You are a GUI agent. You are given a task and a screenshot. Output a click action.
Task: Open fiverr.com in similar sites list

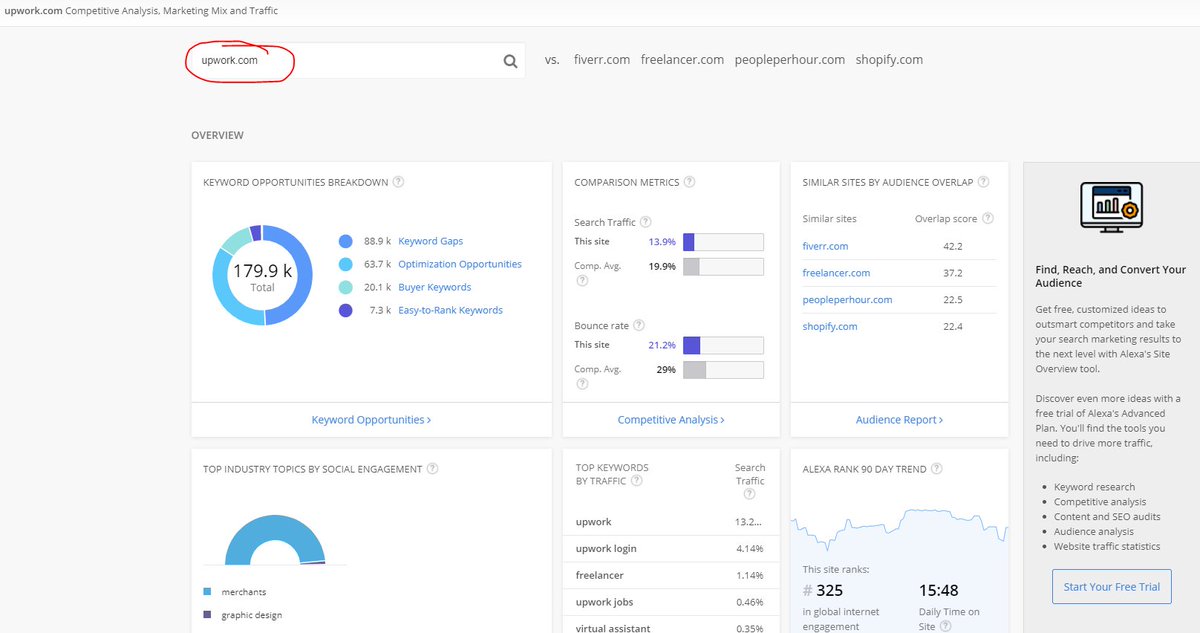point(825,246)
